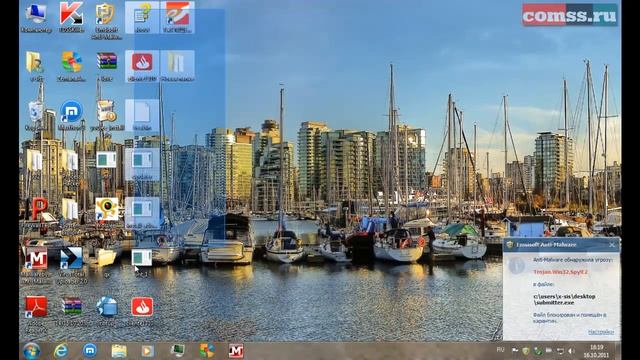Select the question-mark help document icon
This screenshot has width=640, height=360.
tap(142, 14)
